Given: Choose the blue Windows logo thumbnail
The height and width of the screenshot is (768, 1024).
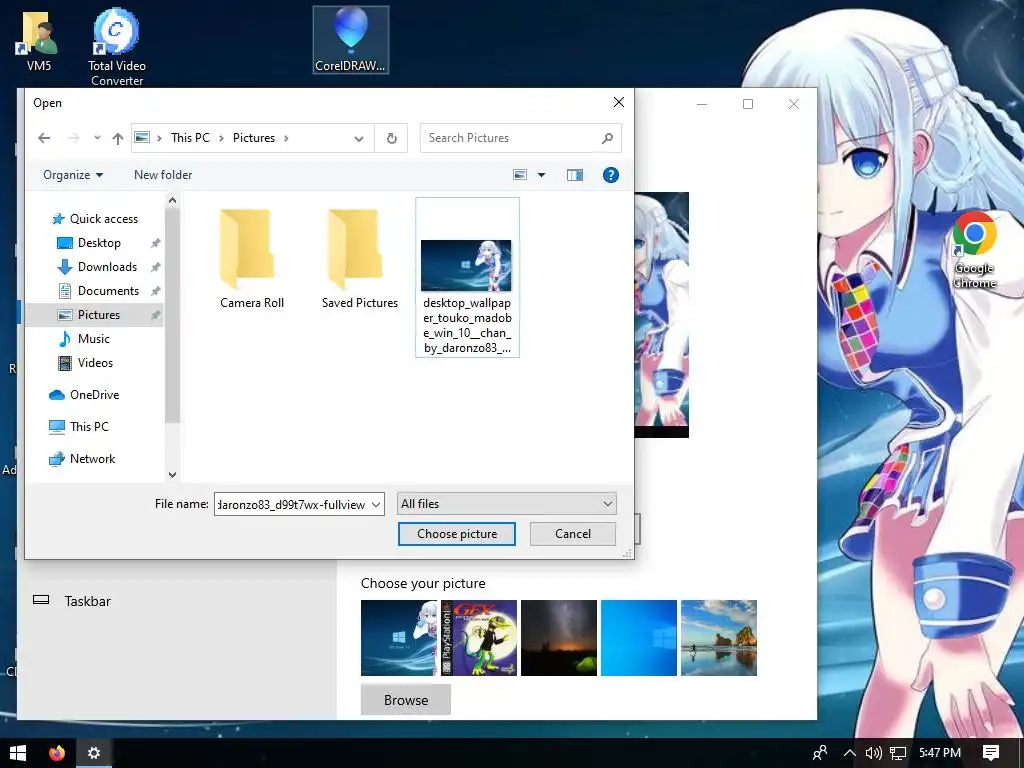Looking at the screenshot, I should pyautogui.click(x=639, y=638).
